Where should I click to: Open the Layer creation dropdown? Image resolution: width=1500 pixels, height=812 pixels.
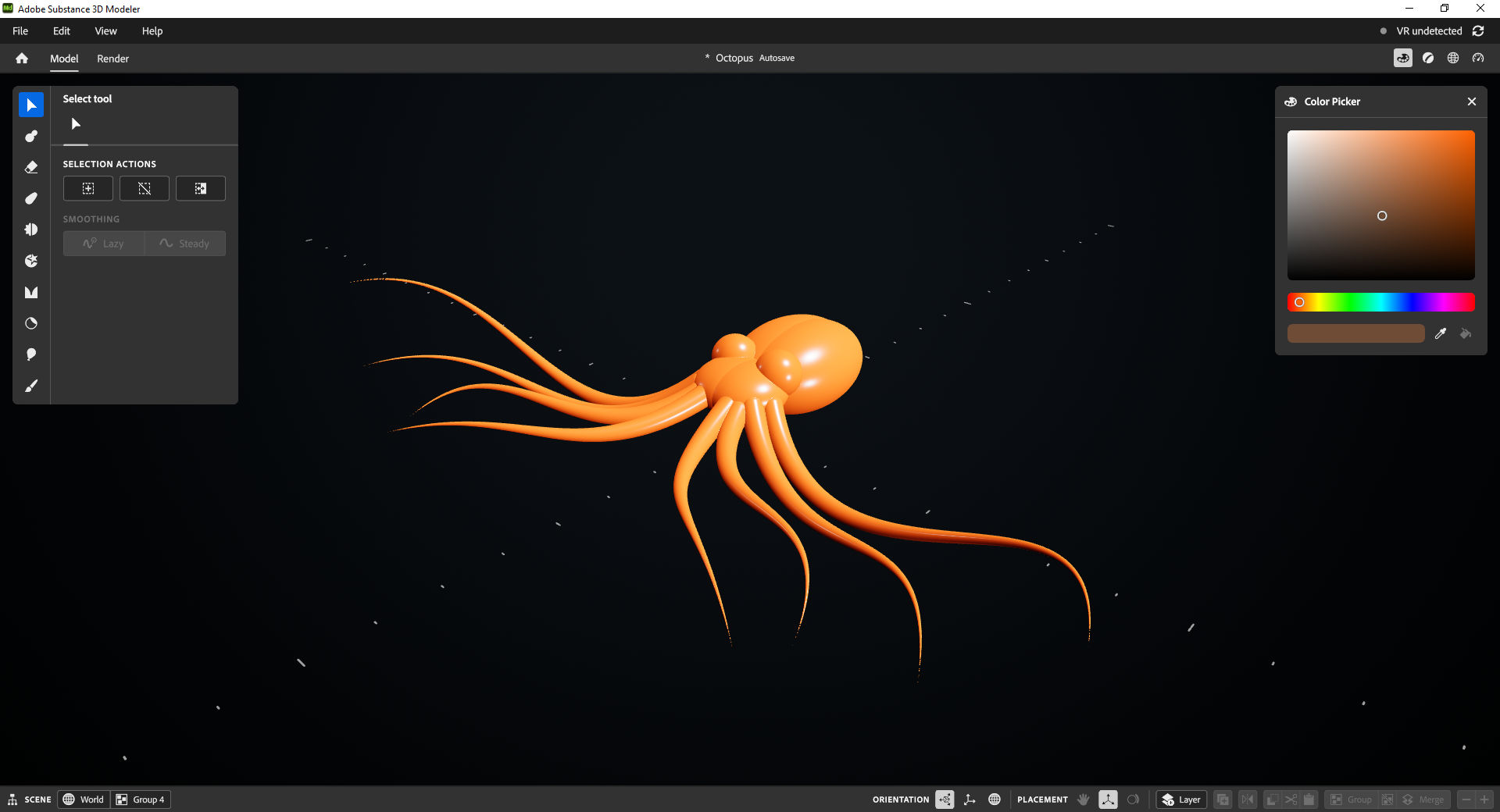coord(1181,800)
